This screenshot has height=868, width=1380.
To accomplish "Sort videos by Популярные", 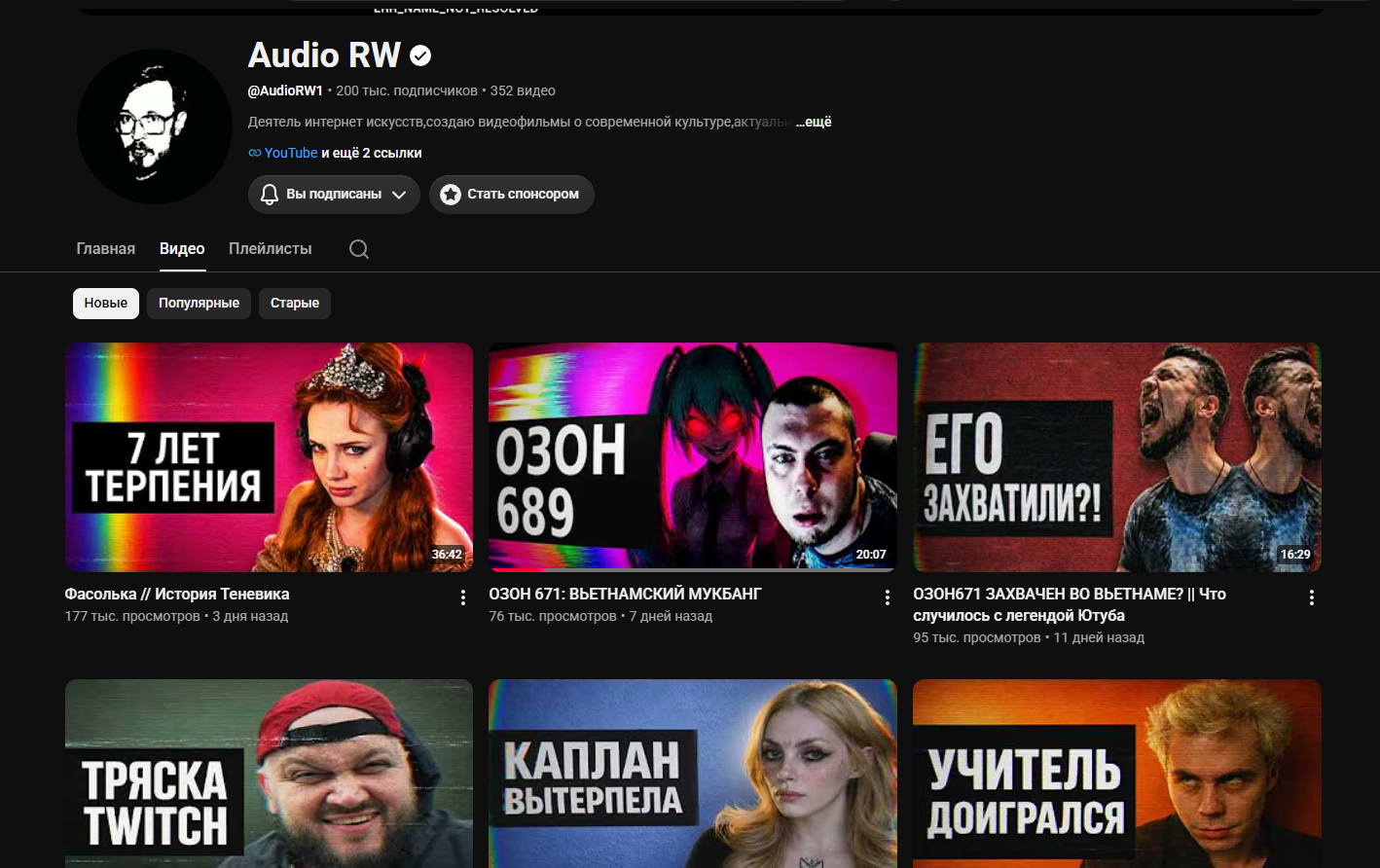I will pos(200,303).
